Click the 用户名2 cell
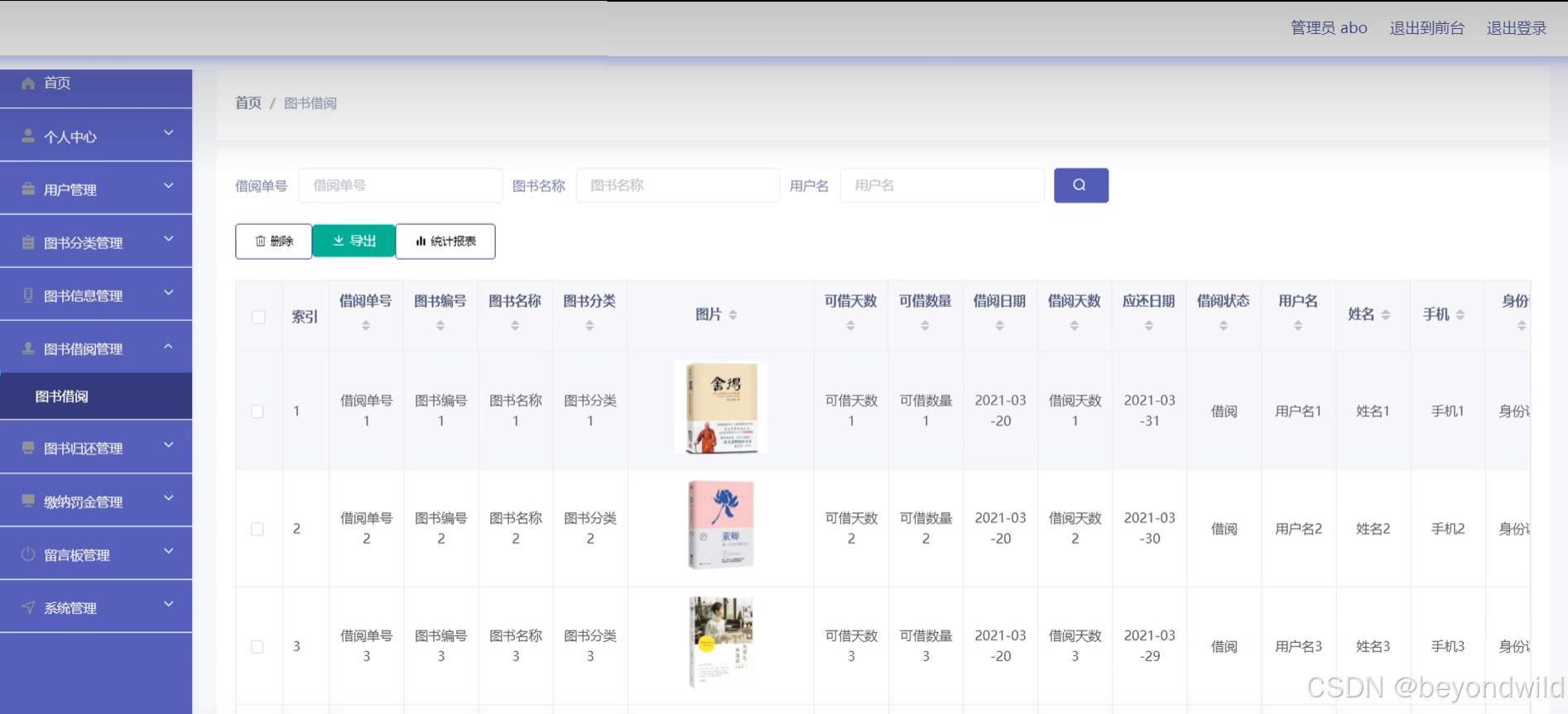The width and height of the screenshot is (1568, 714). click(1298, 529)
